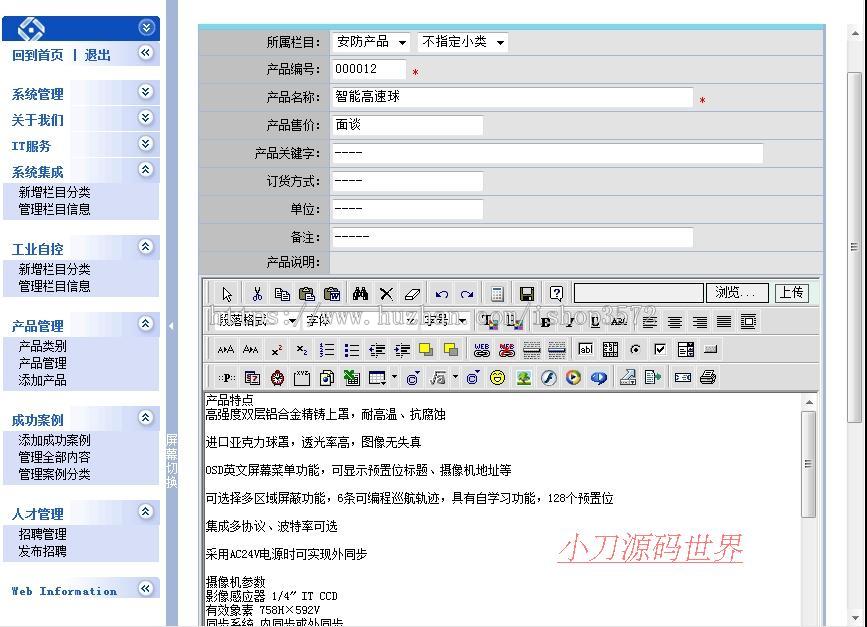Viewport: 867px width, 627px height.
Task: Toggle bold formatting (B) in editor
Action: click(545, 321)
